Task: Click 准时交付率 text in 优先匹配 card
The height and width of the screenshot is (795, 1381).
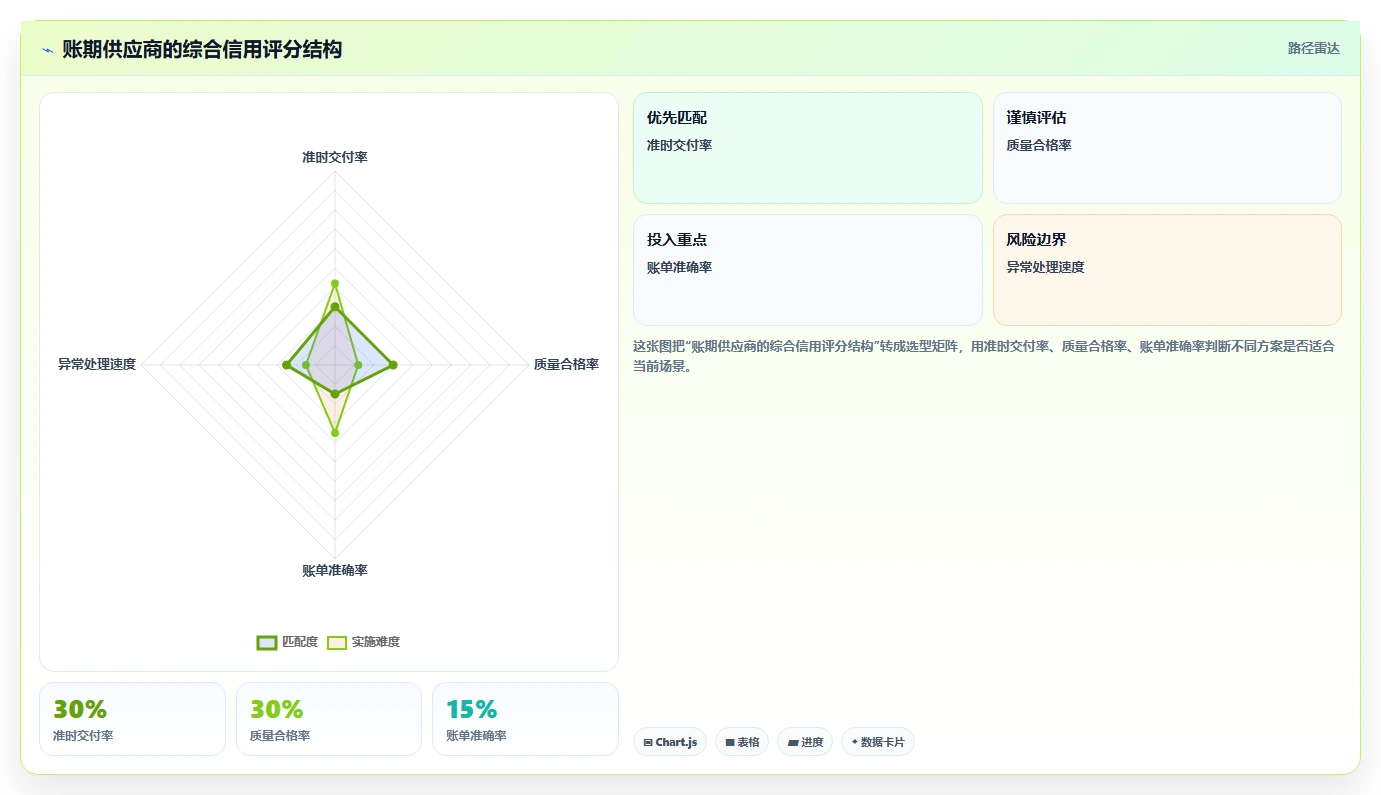Action: point(680,145)
